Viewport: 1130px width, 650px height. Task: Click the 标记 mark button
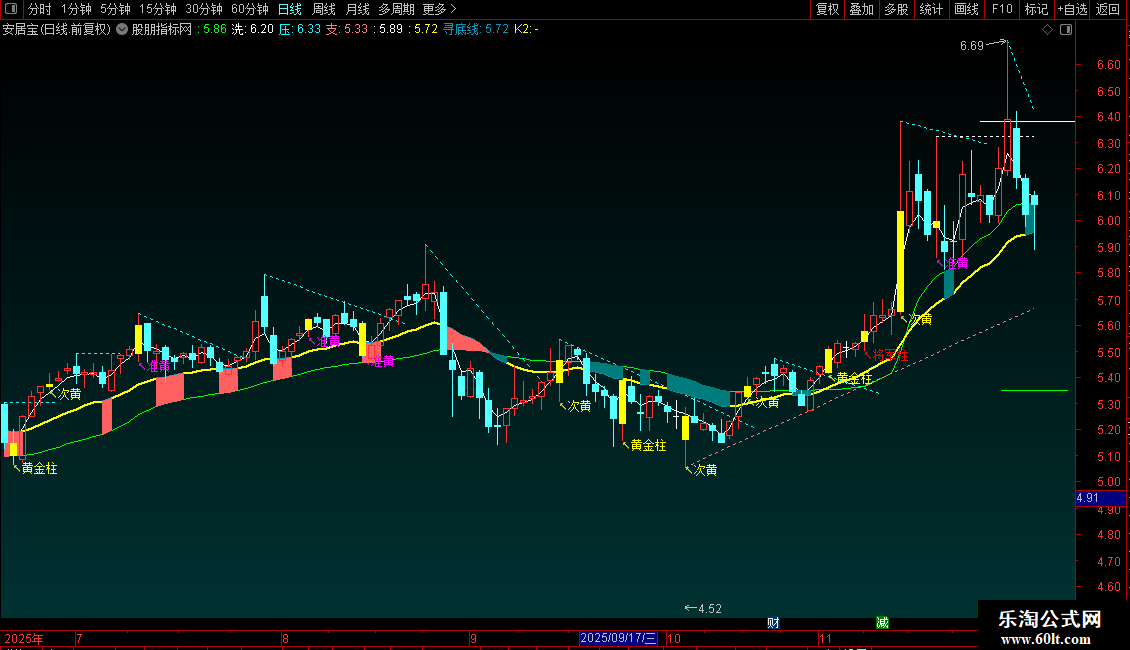coord(1036,9)
